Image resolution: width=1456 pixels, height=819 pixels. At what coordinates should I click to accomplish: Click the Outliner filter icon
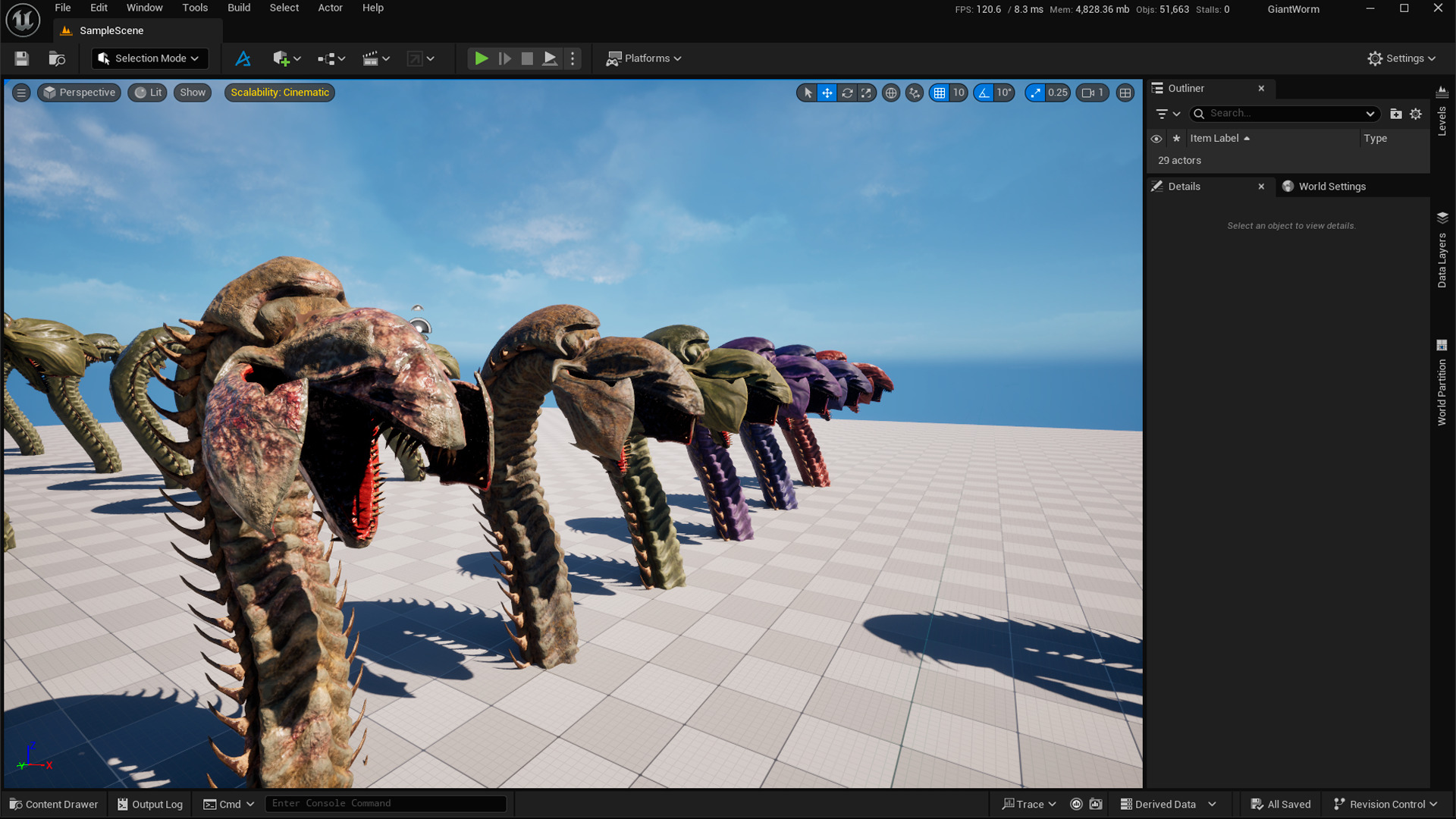tap(1168, 114)
